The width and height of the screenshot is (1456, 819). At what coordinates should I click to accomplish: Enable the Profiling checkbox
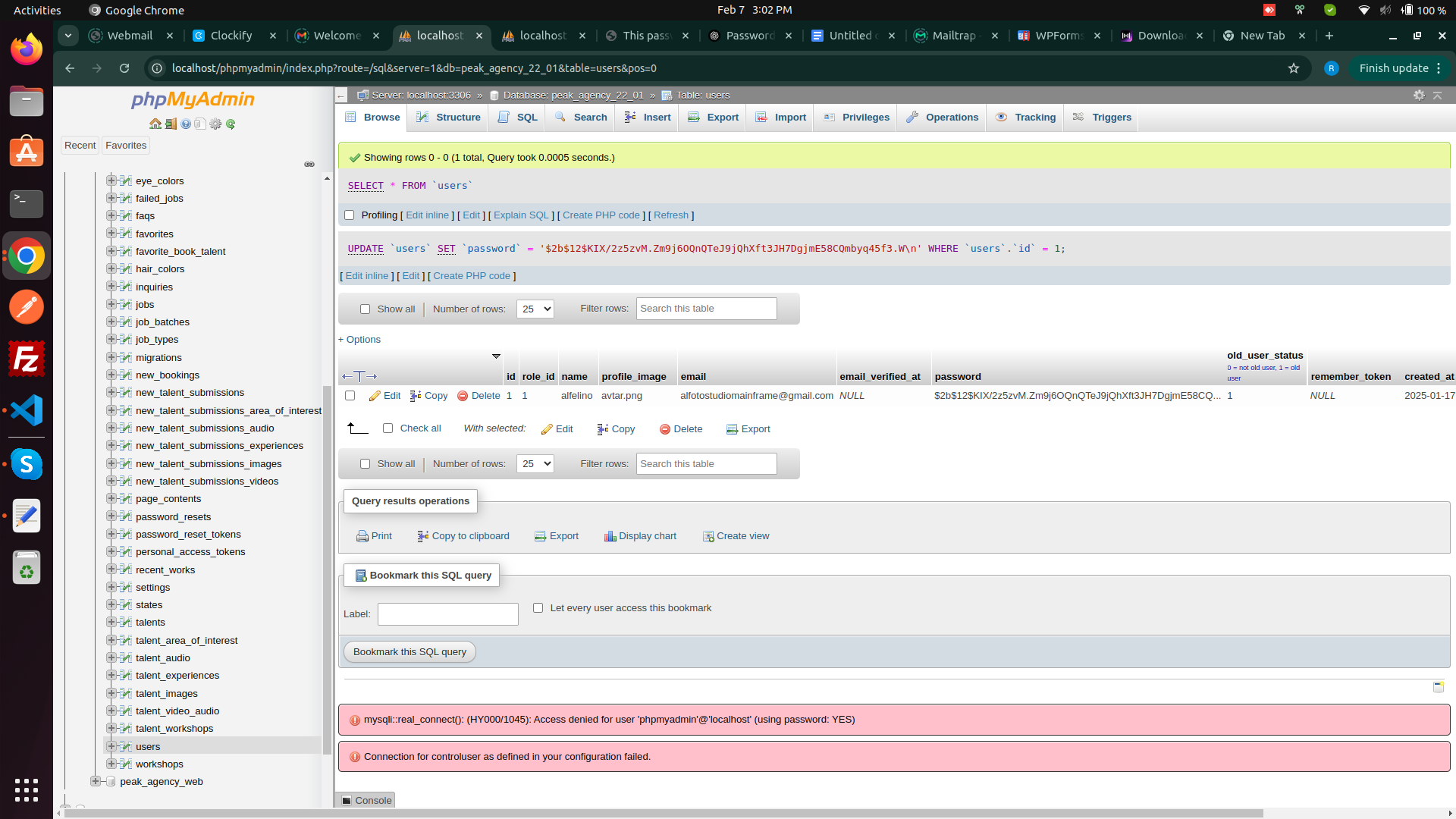[x=350, y=215]
